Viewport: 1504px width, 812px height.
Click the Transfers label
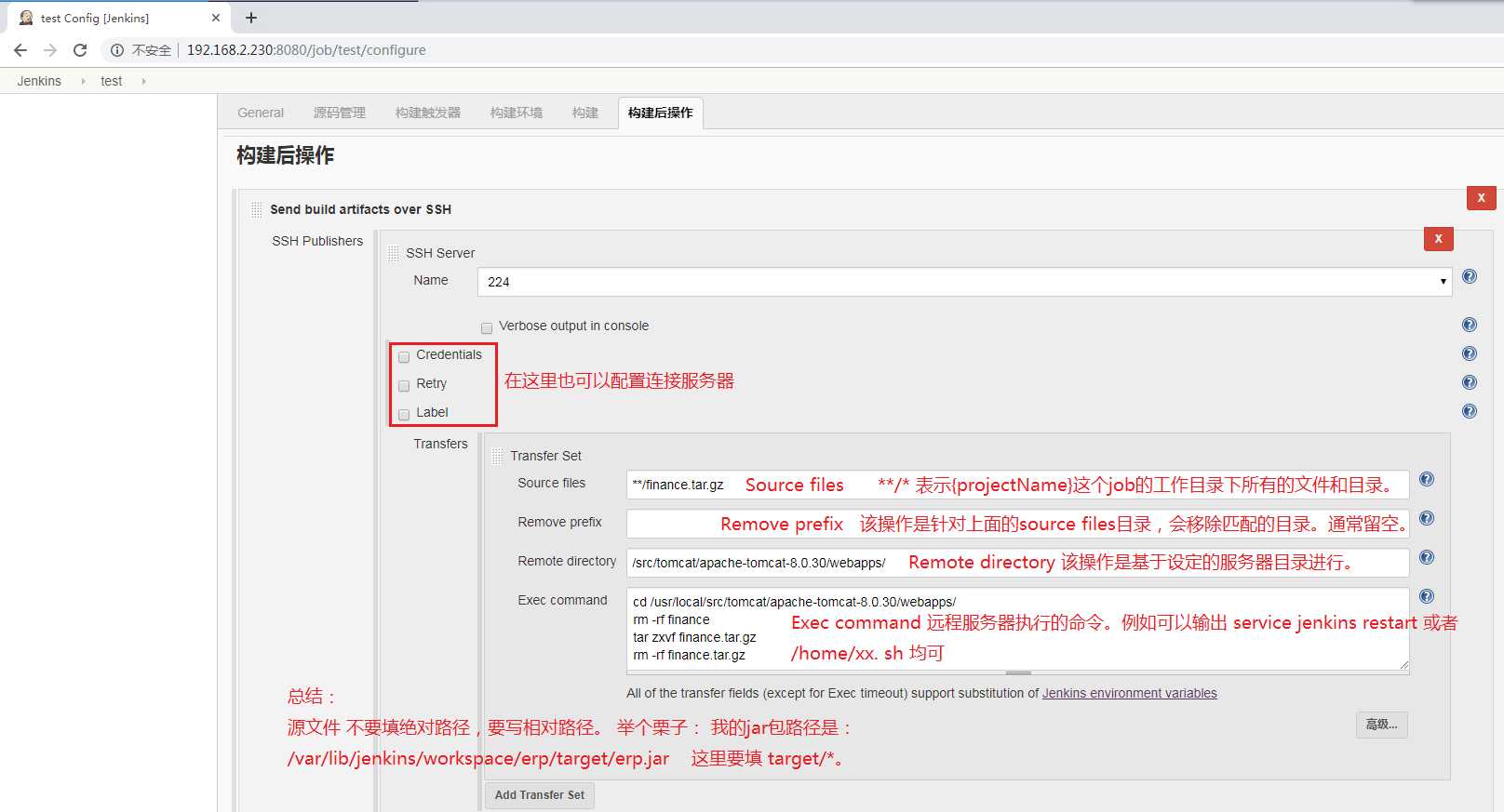(441, 444)
